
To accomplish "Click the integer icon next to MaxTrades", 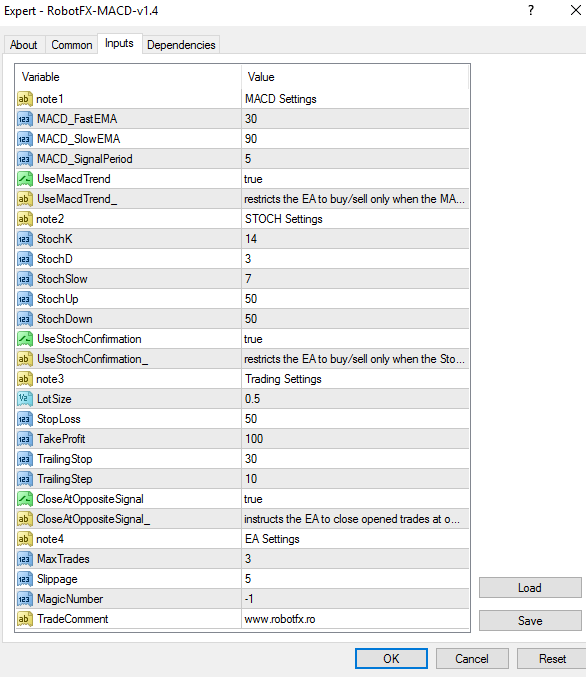I will tap(25, 559).
